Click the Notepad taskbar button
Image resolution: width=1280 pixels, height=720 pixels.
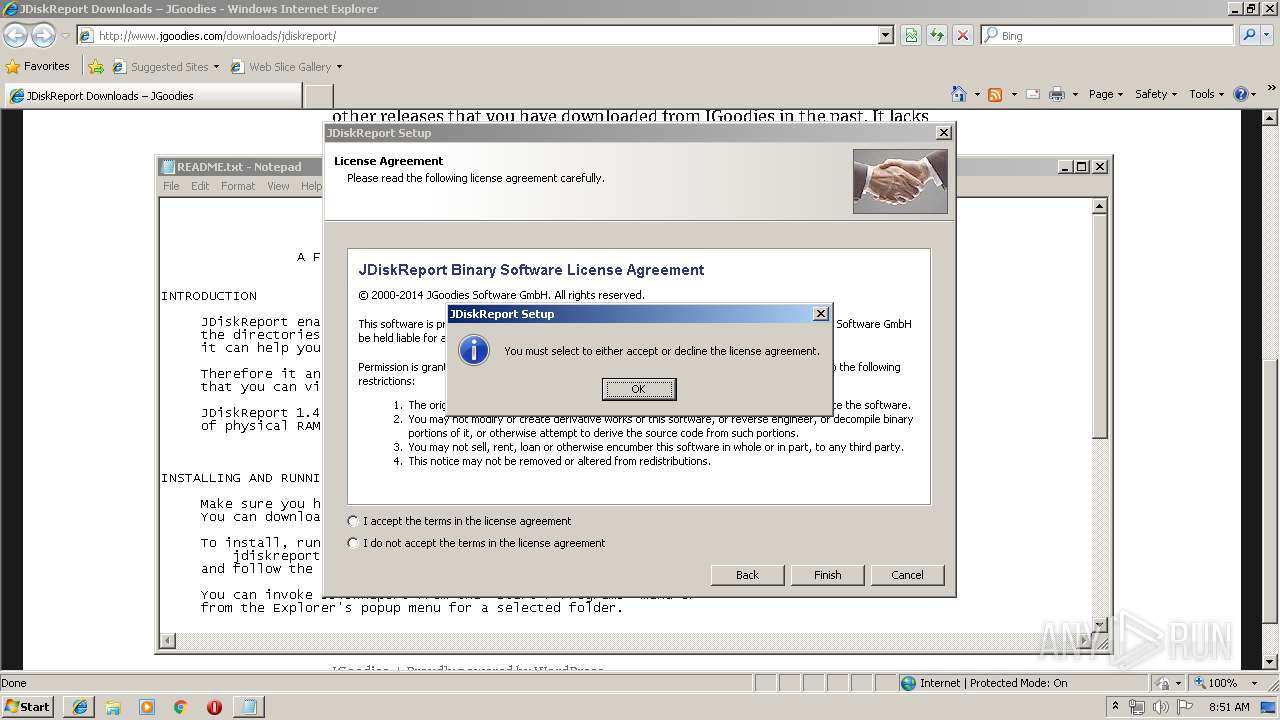(248, 707)
